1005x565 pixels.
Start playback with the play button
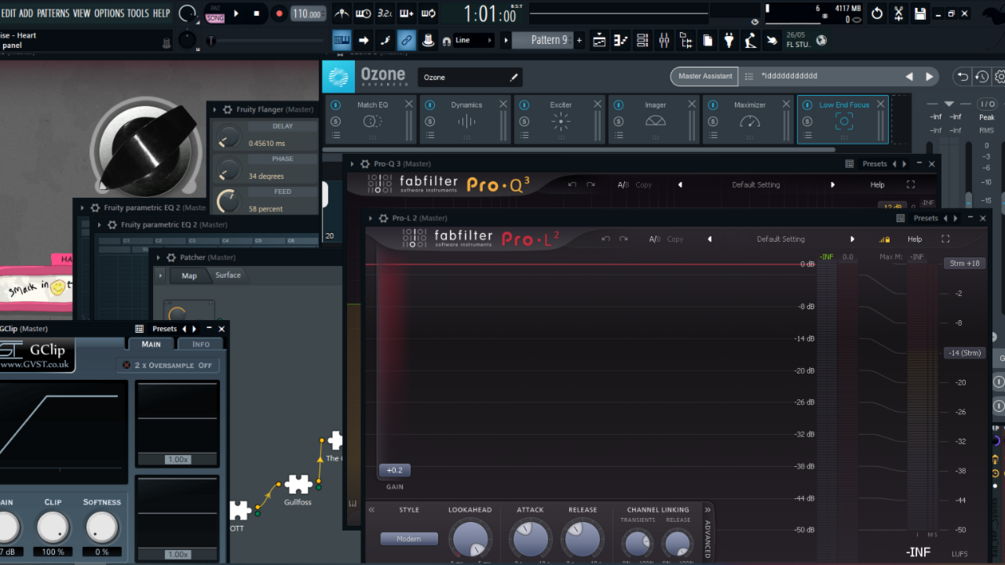(236, 13)
